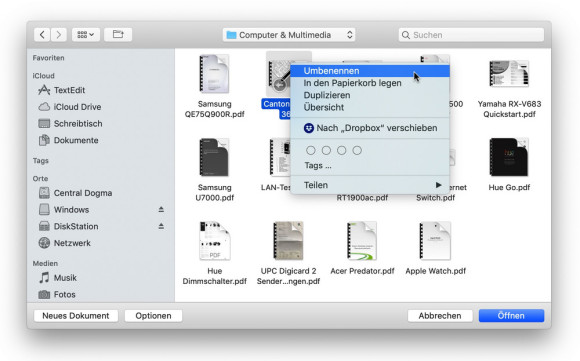This screenshot has height=361, width=580.
Task: Choose Übersicht from context menu
Action: (x=370, y=108)
